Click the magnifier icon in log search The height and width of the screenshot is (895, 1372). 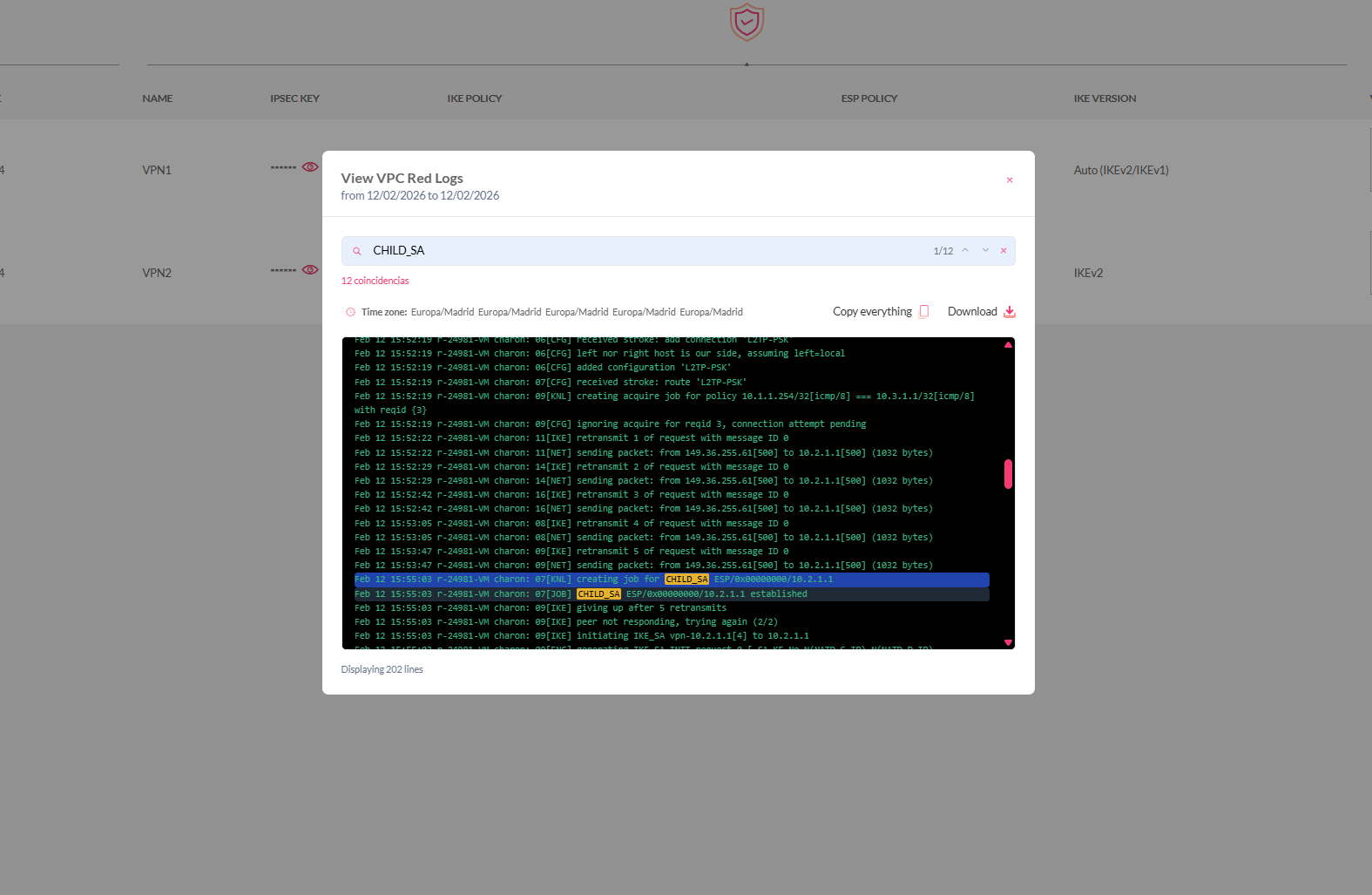[x=357, y=251]
